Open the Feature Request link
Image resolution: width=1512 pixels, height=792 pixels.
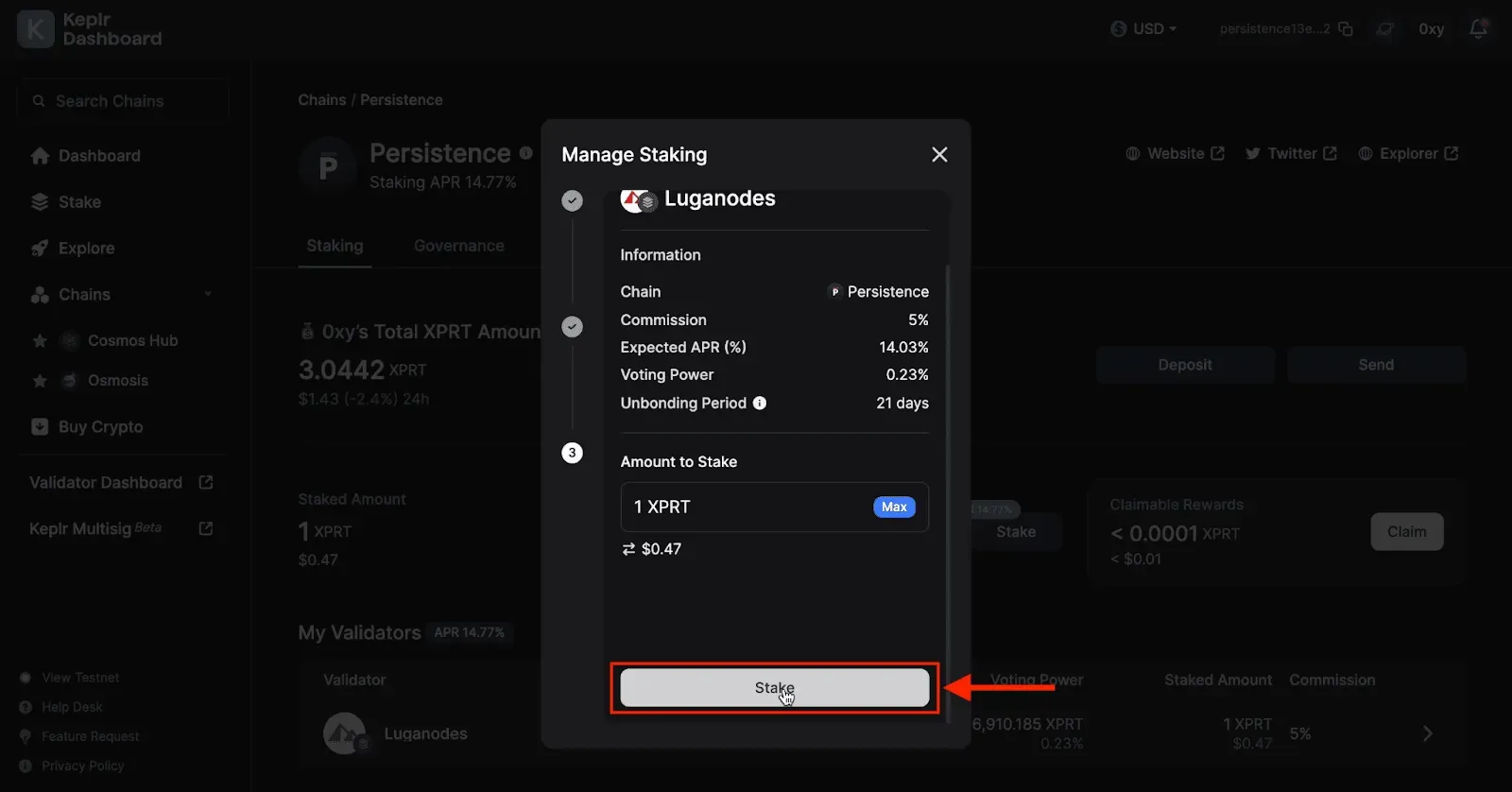[x=90, y=736]
